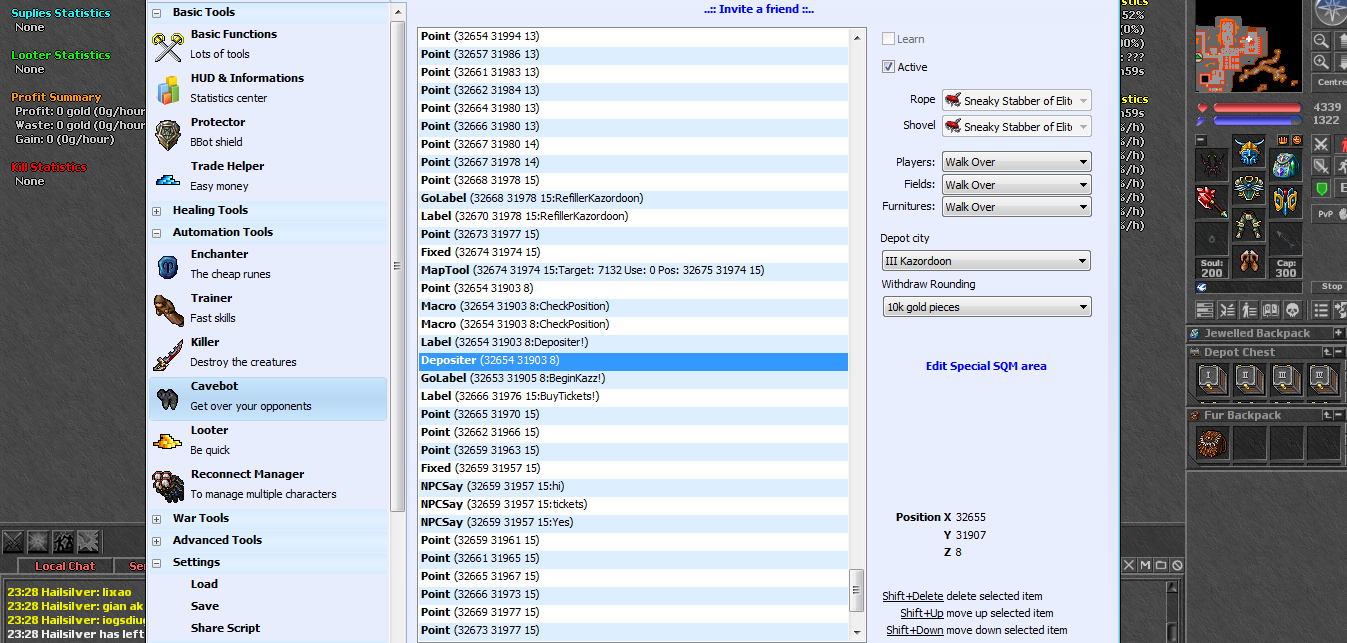Select Share Script under Settings
The image size is (1347, 643).
pos(225,628)
